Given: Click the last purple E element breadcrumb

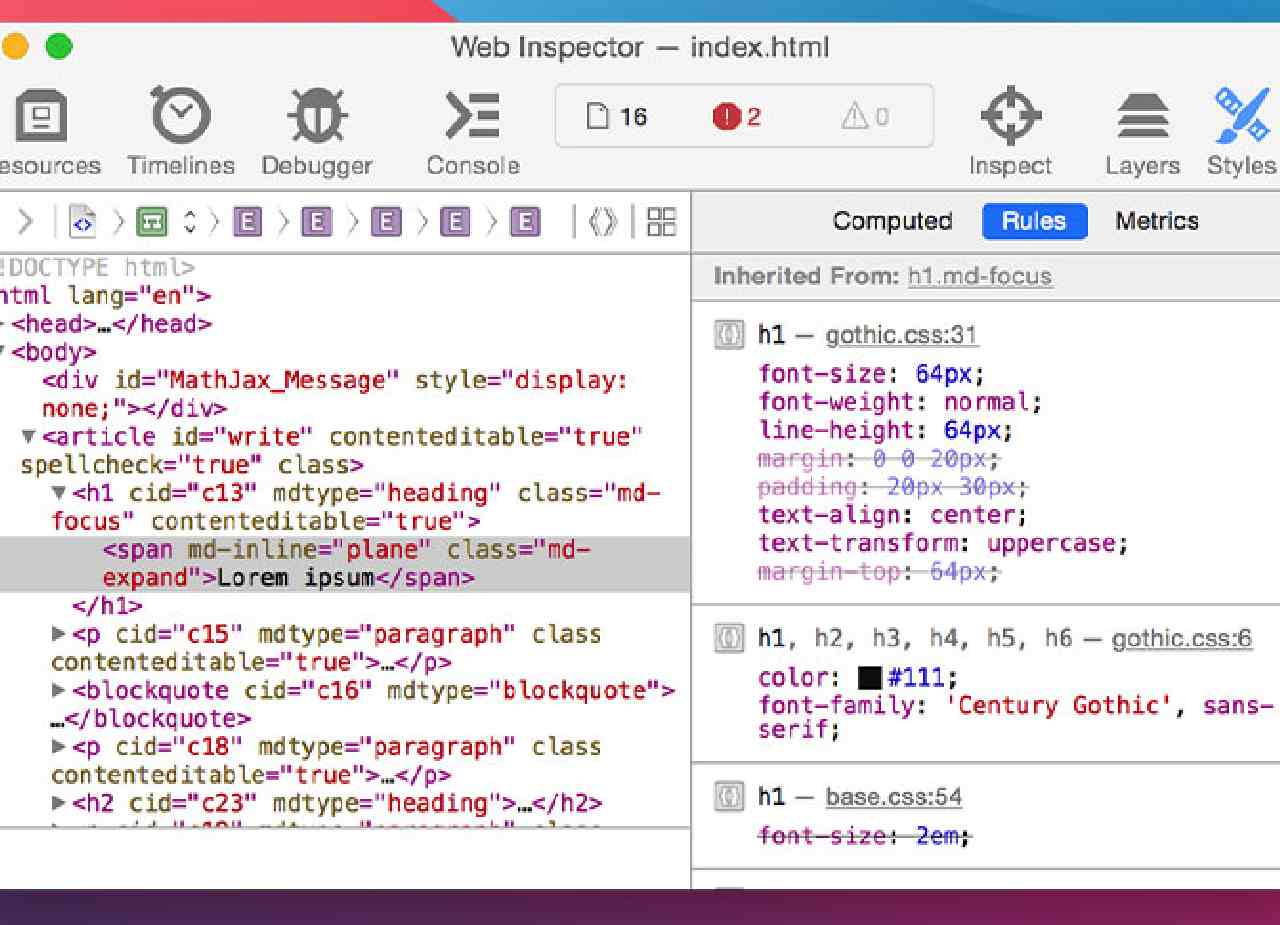Looking at the screenshot, I should pos(524,222).
